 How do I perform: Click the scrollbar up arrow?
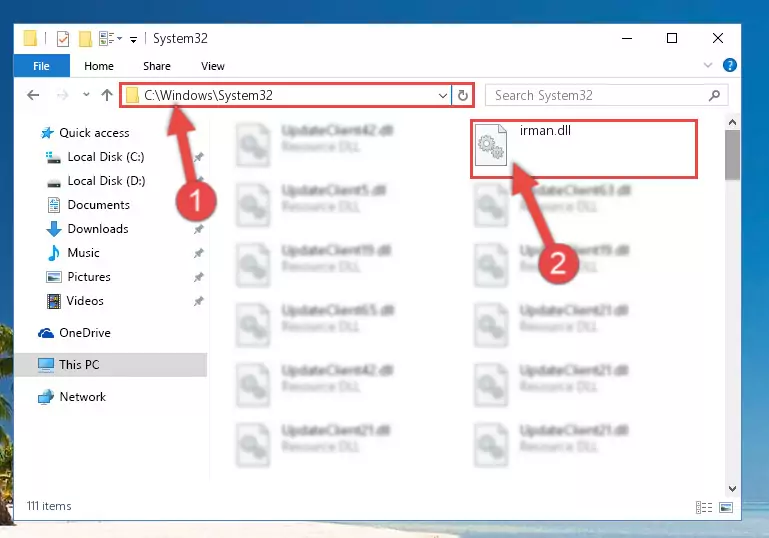point(732,122)
